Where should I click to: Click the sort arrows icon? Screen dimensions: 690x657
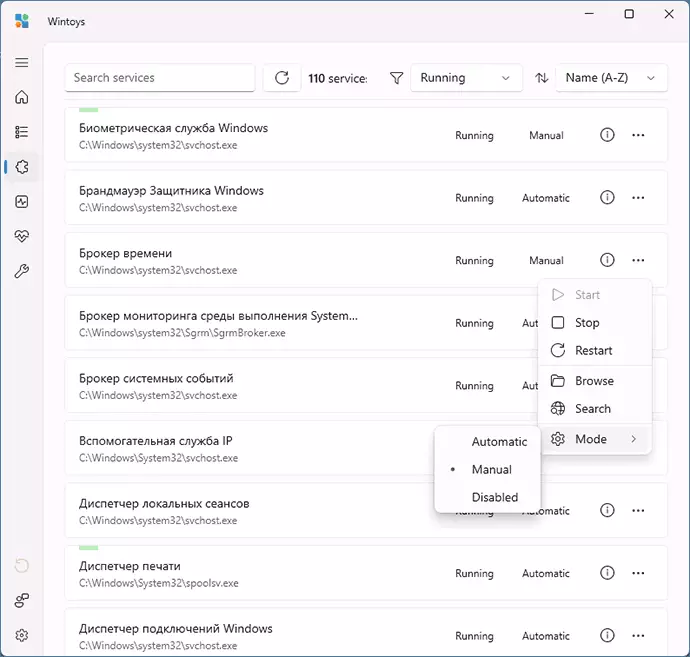pyautogui.click(x=542, y=78)
